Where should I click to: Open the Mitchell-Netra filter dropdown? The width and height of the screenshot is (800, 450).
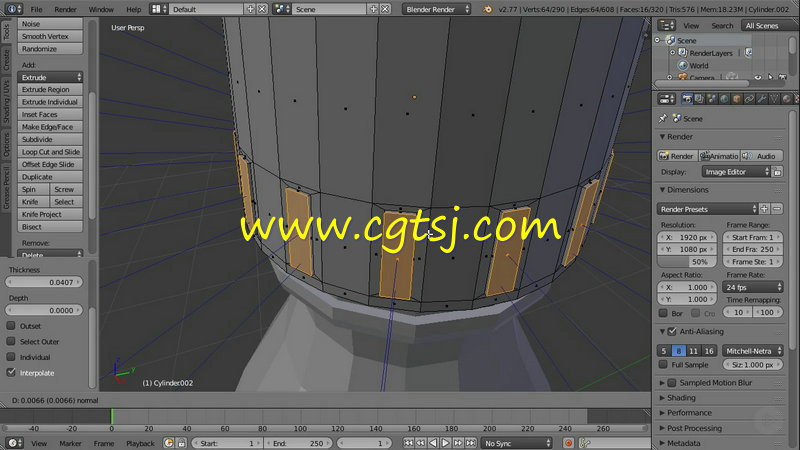tap(753, 351)
